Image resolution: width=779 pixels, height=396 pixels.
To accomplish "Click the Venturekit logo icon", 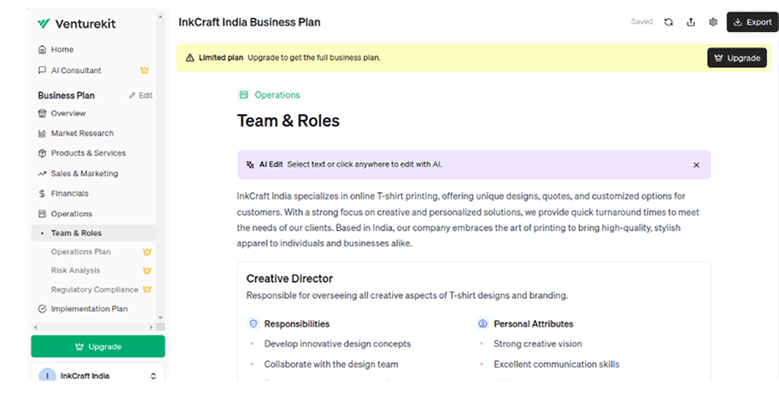I will tap(44, 23).
